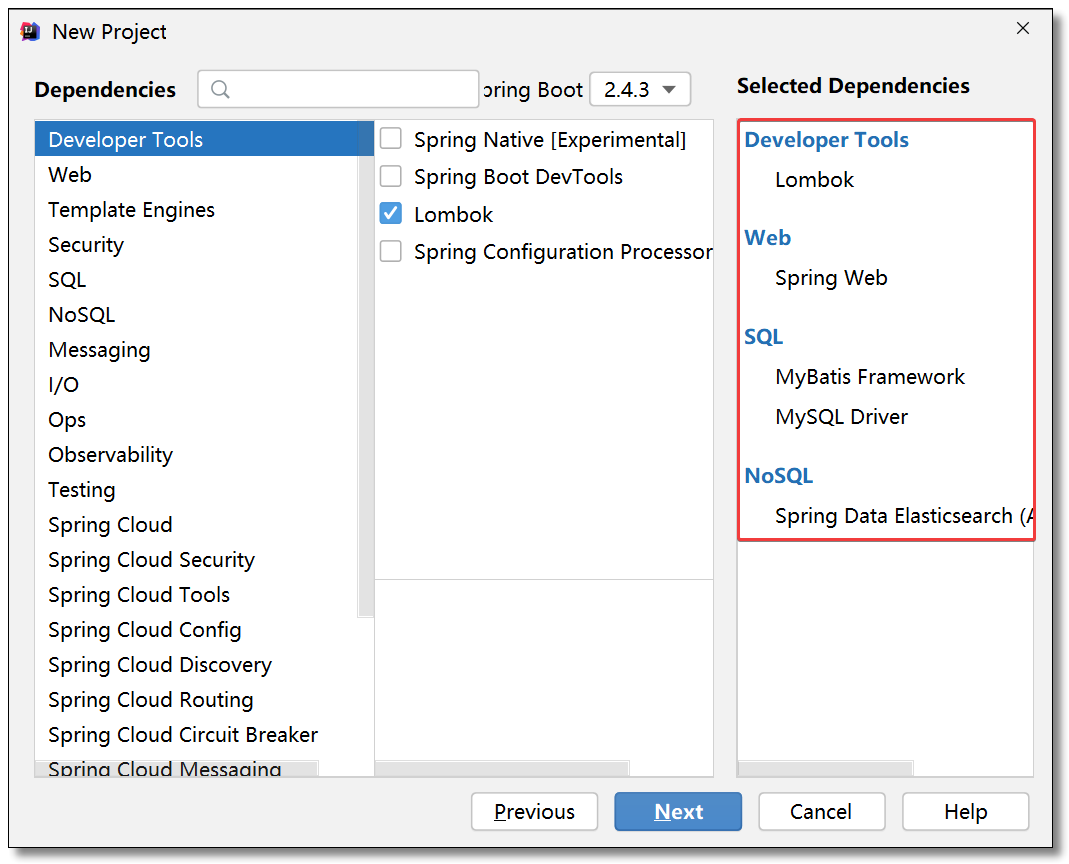Image resolution: width=1069 pixels, height=864 pixels.
Task: Select MySQL Driver in selected list
Action: 841,417
